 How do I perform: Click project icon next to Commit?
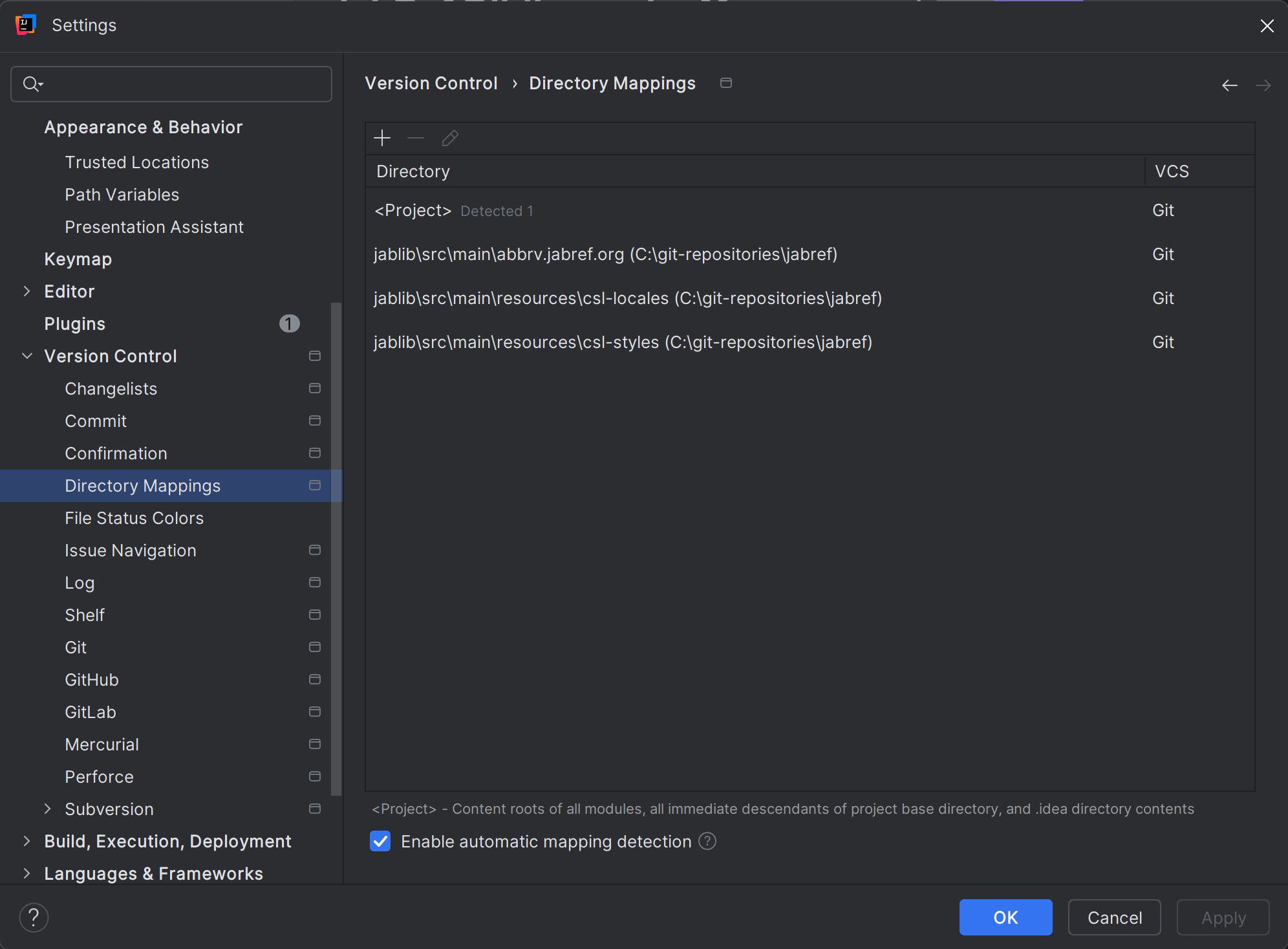tap(315, 420)
